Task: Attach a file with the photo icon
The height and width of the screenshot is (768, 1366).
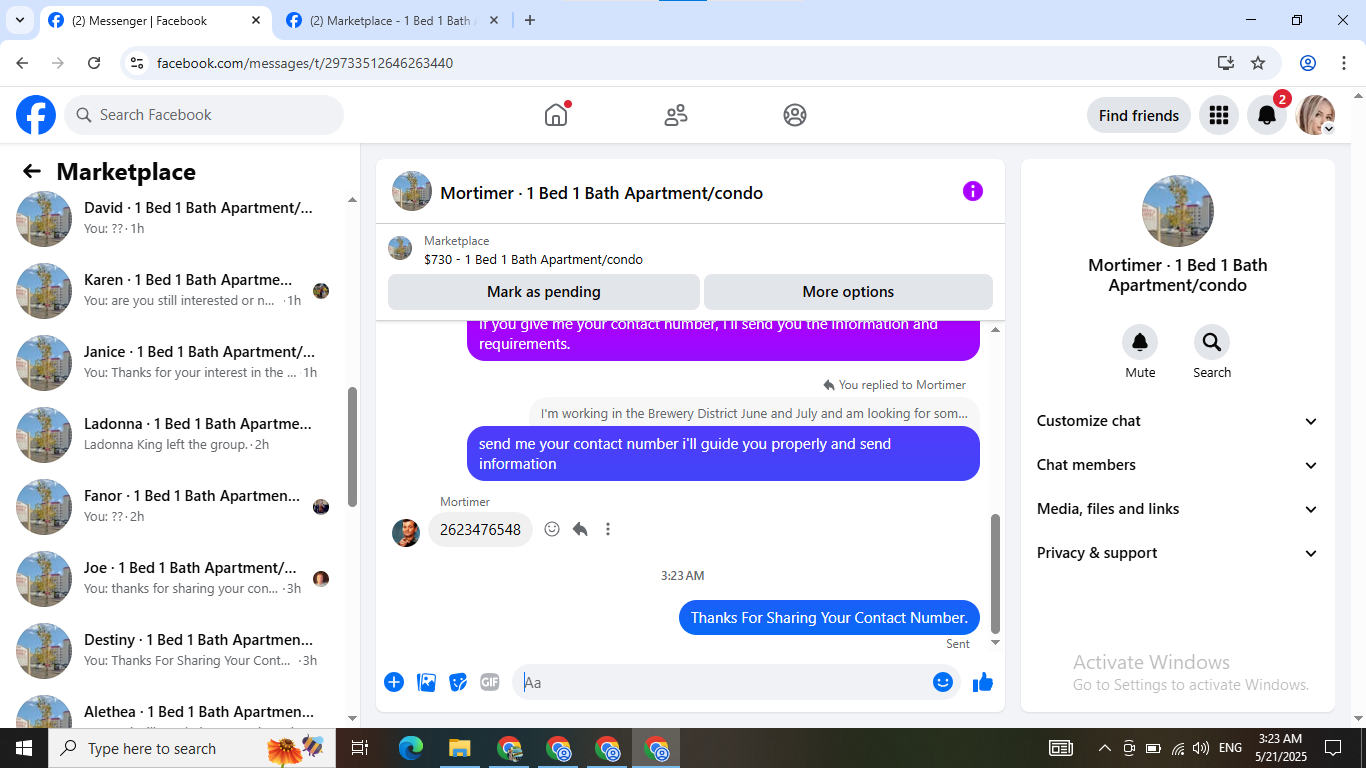Action: tap(426, 682)
